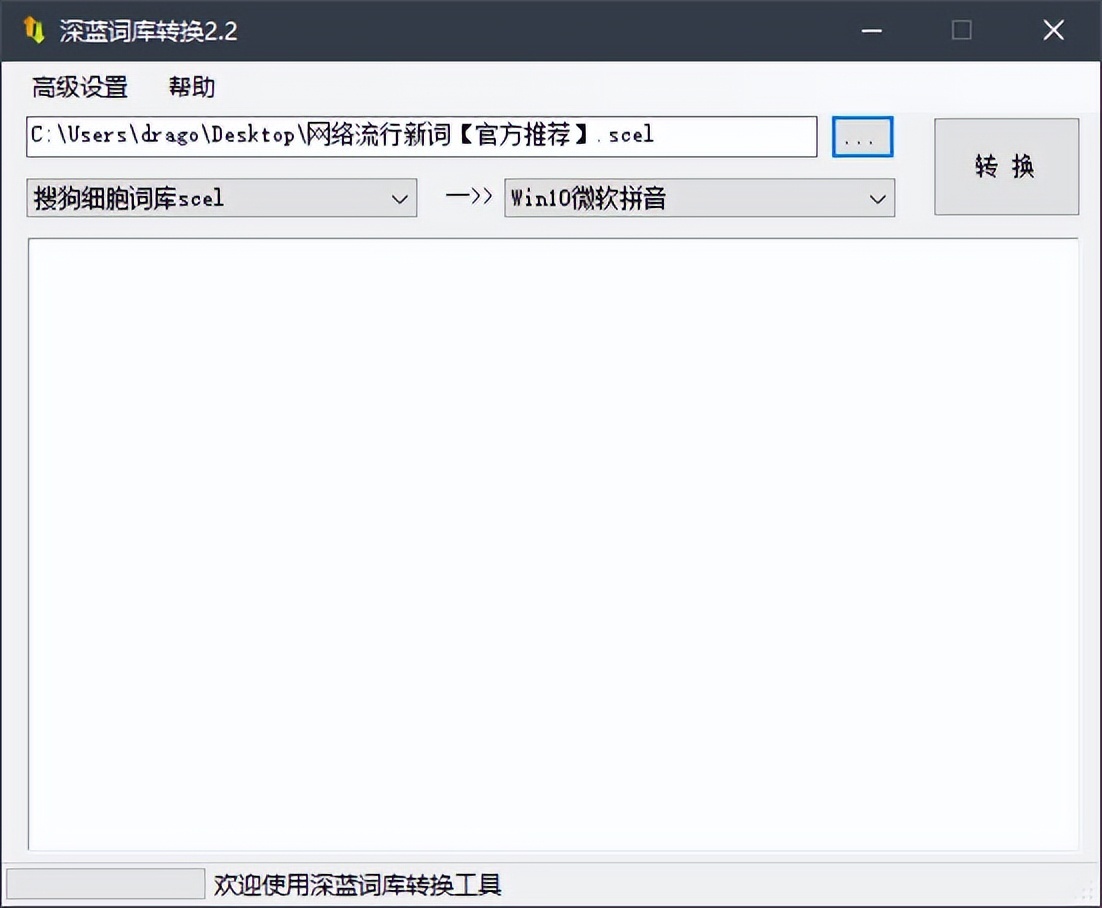Minimize the 深蓝词库转换2.2 window
This screenshot has height=908, width=1102.
click(871, 30)
